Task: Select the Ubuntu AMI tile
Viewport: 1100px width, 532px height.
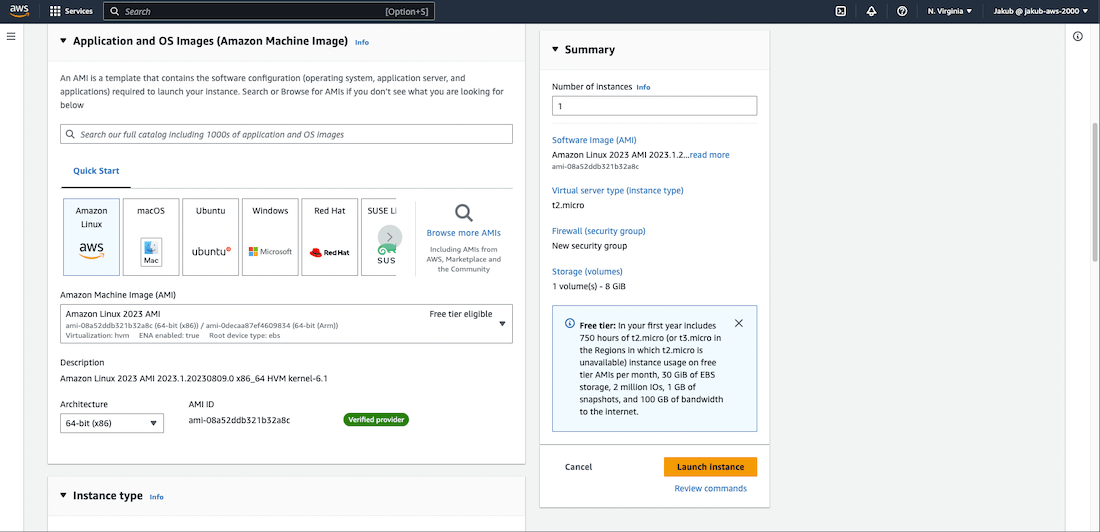Action: pos(211,236)
